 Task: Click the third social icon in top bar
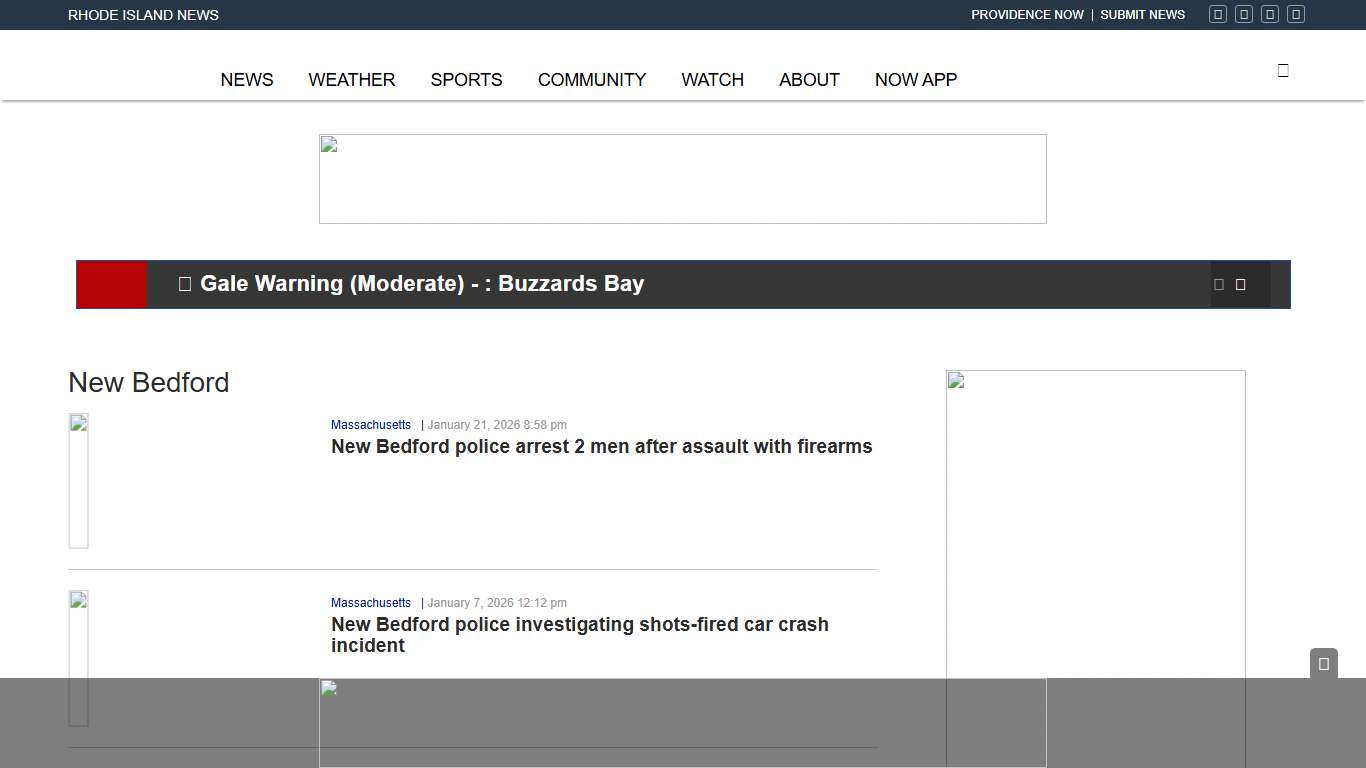(x=1269, y=14)
